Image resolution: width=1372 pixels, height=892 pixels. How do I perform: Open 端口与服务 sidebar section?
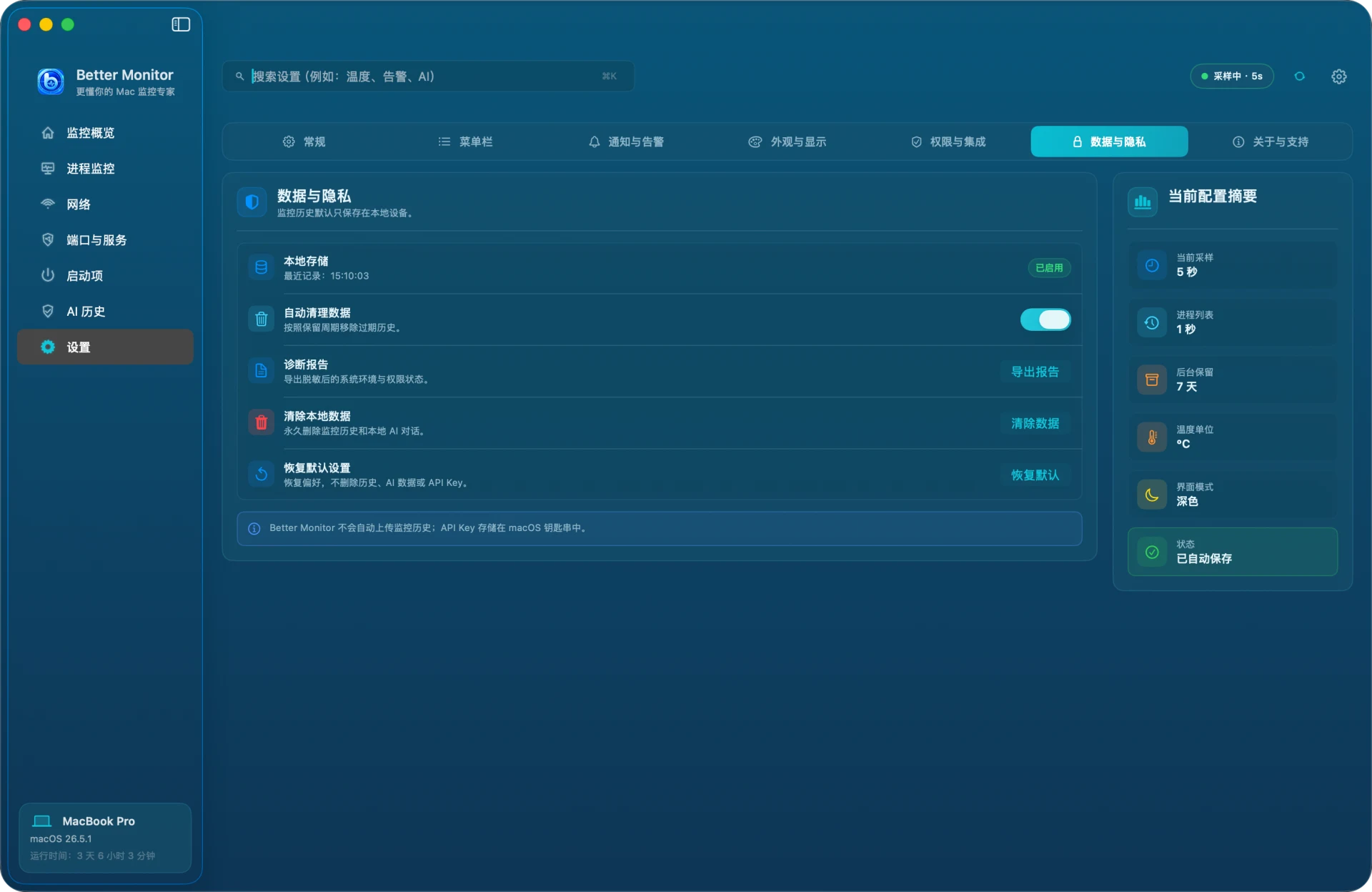click(x=105, y=240)
